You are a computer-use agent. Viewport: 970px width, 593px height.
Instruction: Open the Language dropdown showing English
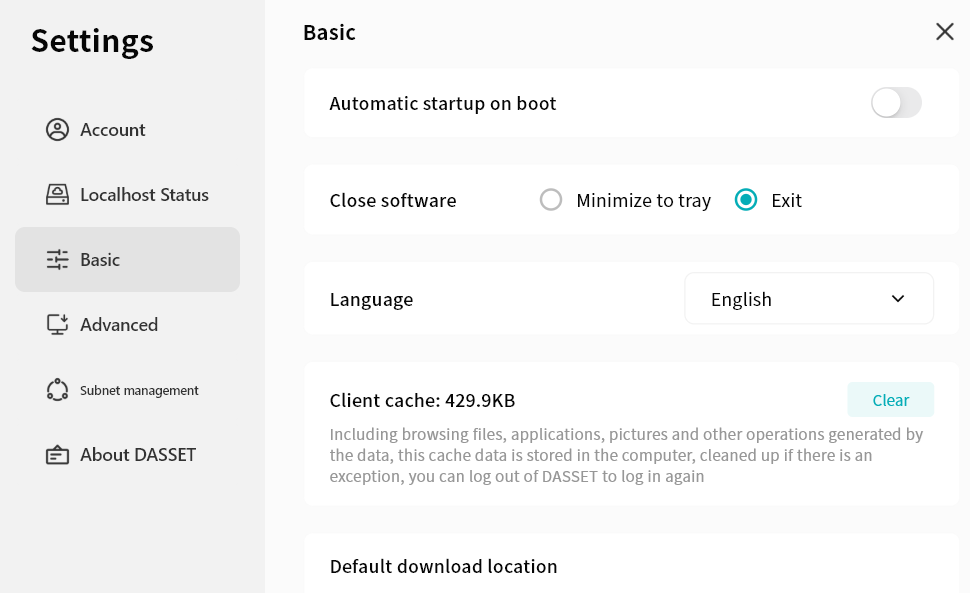coord(790,299)
